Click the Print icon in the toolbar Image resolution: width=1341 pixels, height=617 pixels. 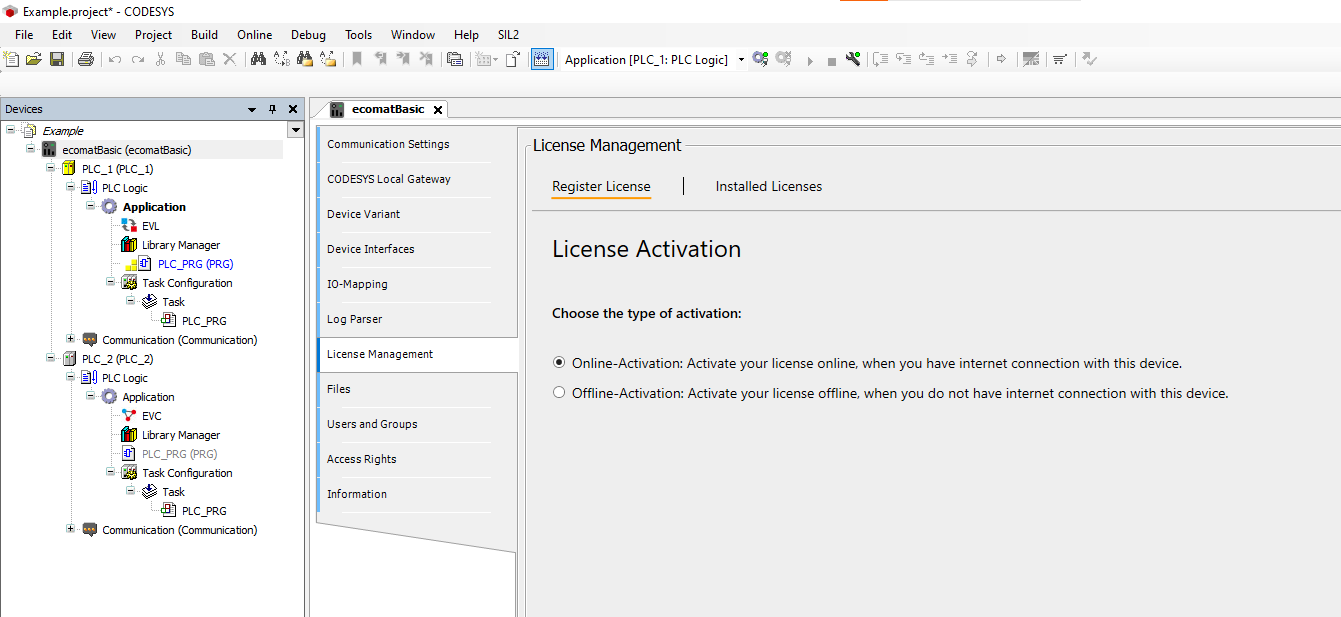86,59
